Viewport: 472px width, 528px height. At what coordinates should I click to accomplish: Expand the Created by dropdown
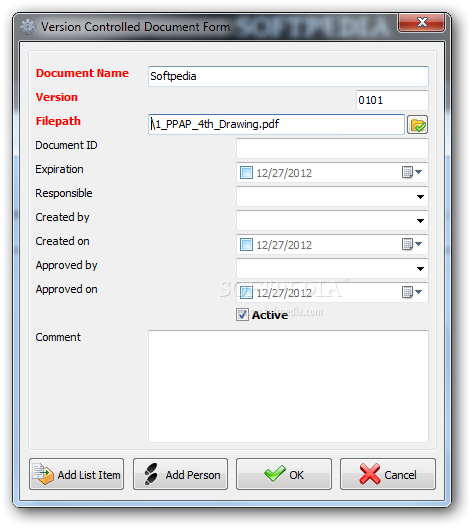(420, 221)
